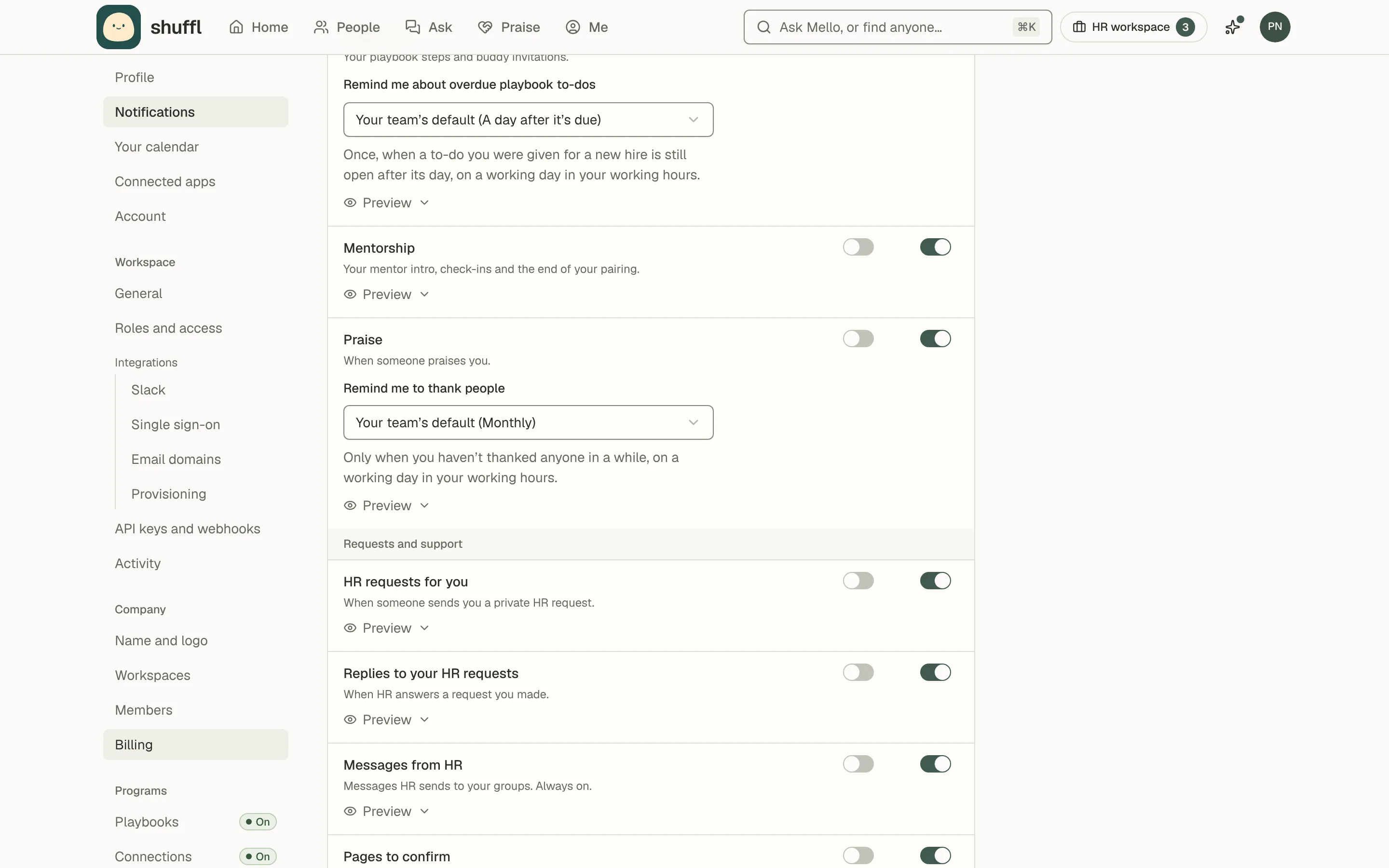Click the eye icon under Messages from HR
This screenshot has width=1389, height=868.
350,811
